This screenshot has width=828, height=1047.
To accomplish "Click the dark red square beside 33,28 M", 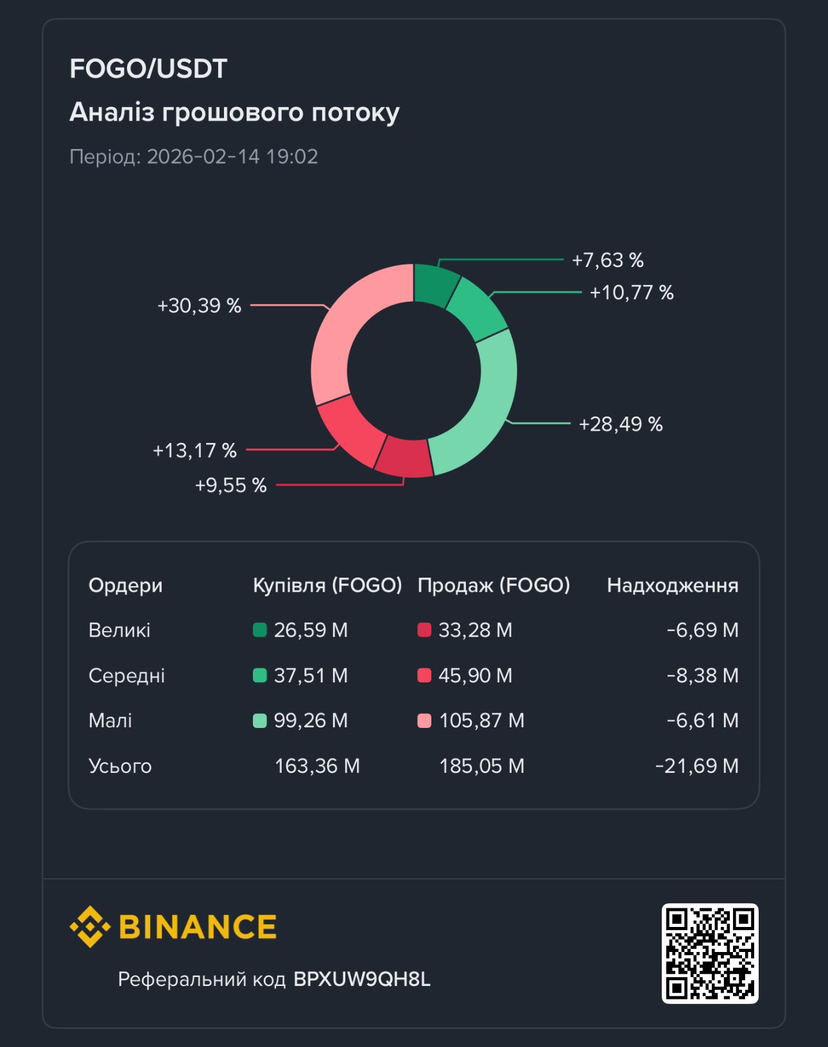I will 424,630.
